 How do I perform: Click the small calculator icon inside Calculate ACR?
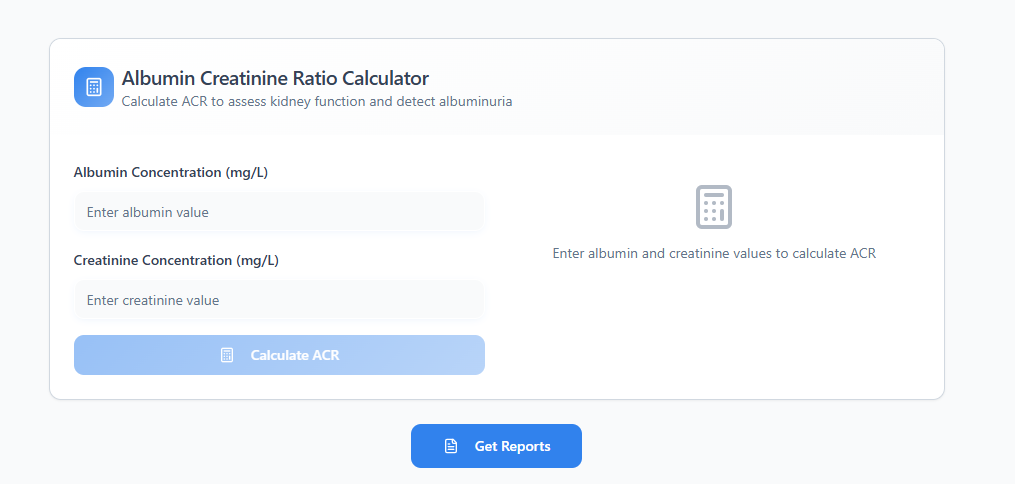[227, 355]
